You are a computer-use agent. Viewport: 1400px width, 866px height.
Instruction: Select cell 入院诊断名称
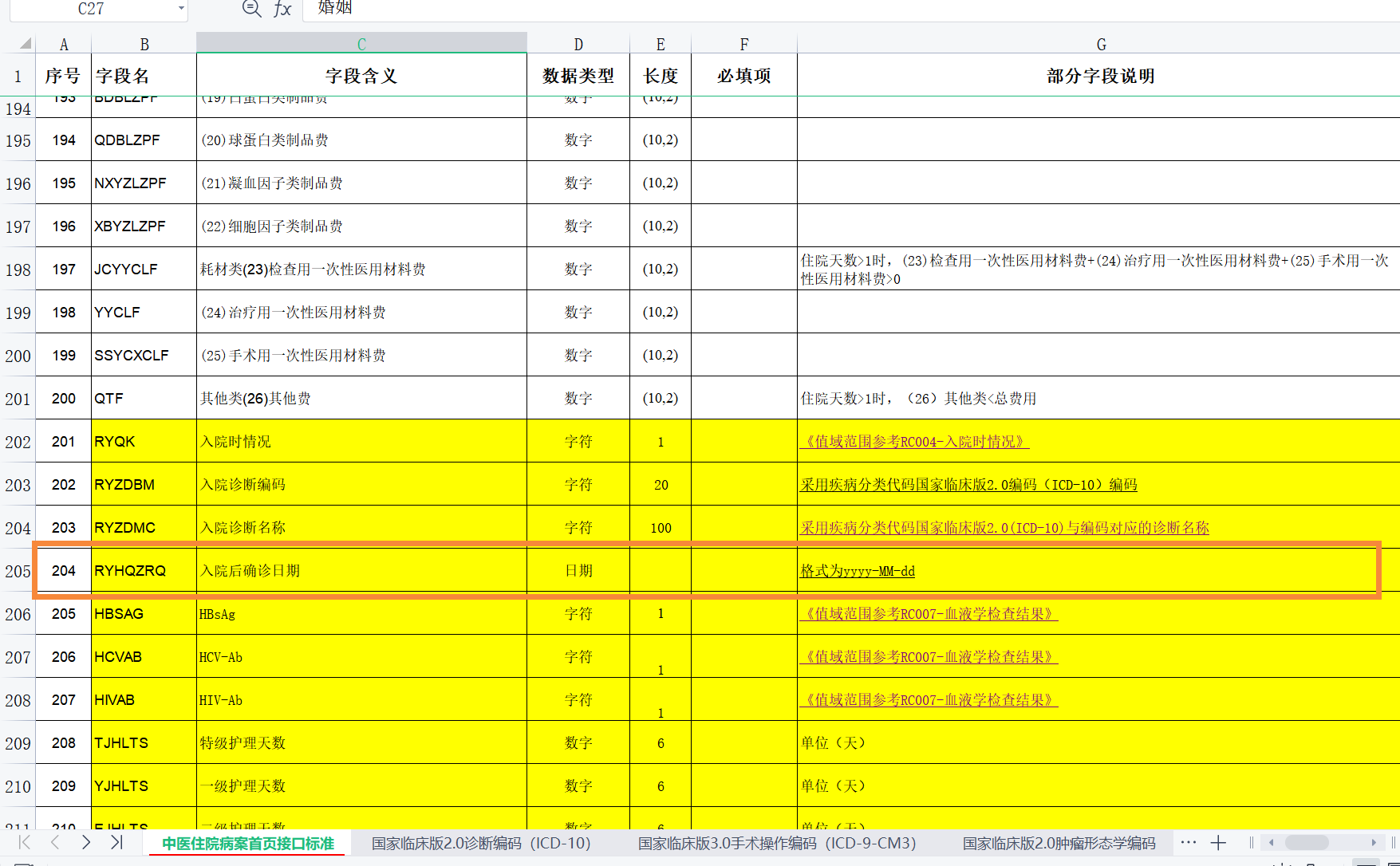click(x=361, y=528)
